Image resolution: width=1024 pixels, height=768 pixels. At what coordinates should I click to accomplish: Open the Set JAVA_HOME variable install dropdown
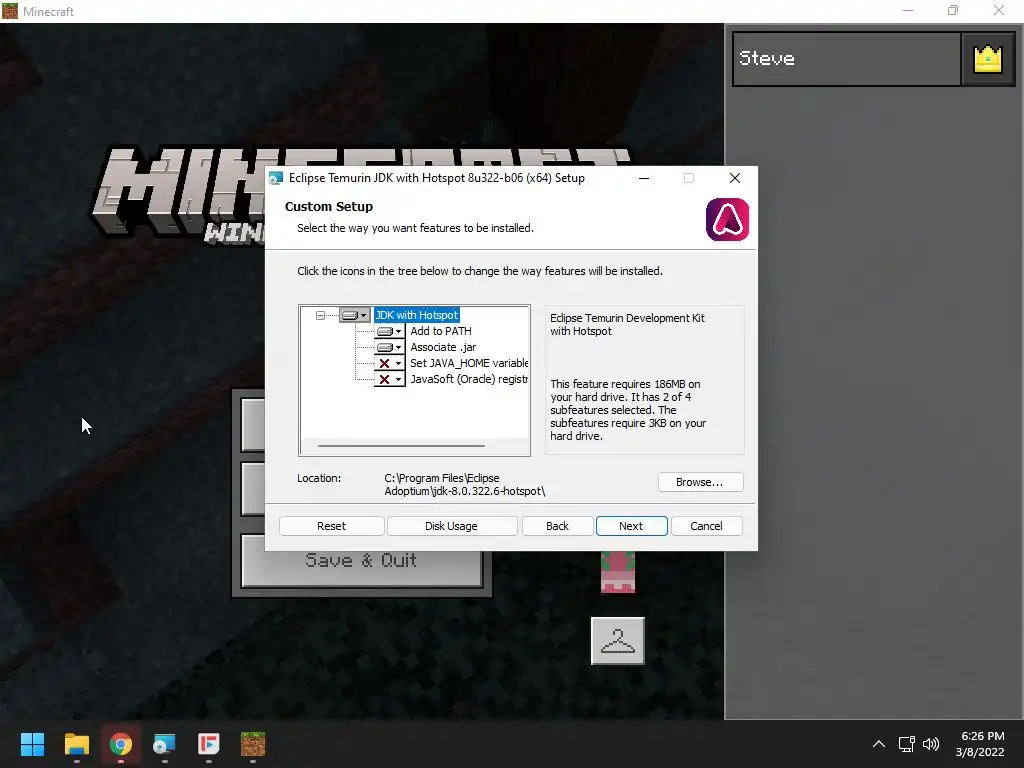pos(389,363)
